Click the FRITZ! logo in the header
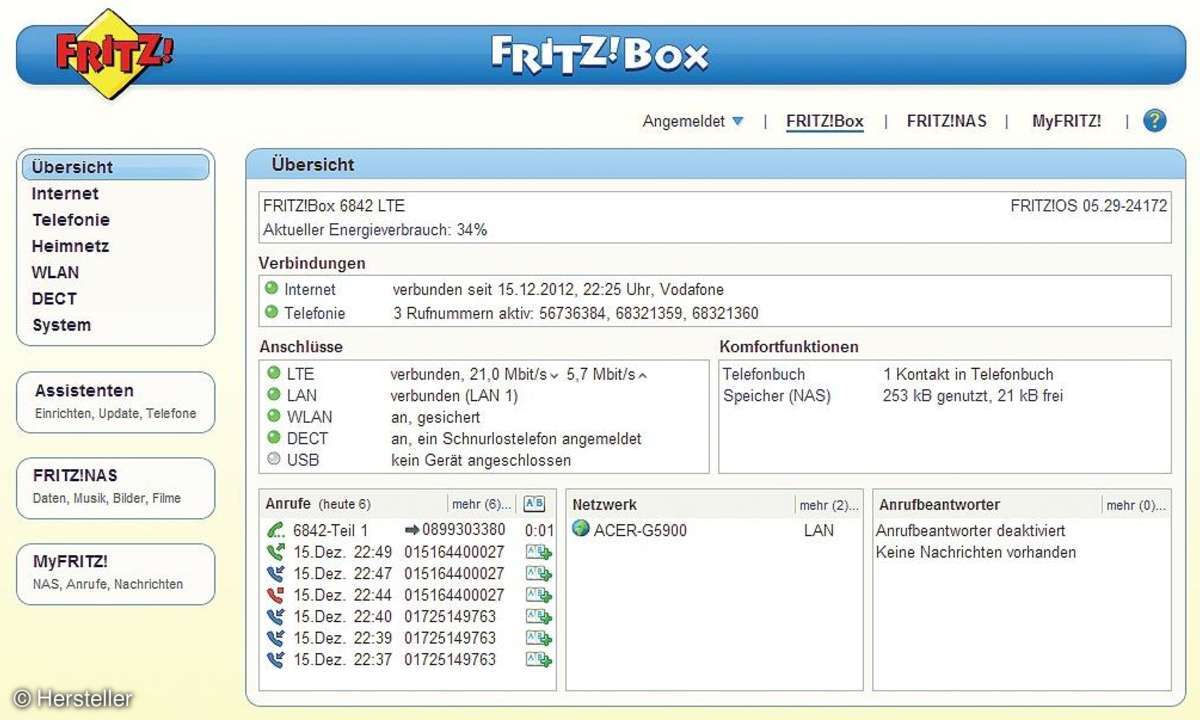The width and height of the screenshot is (1200, 720). tap(112, 52)
